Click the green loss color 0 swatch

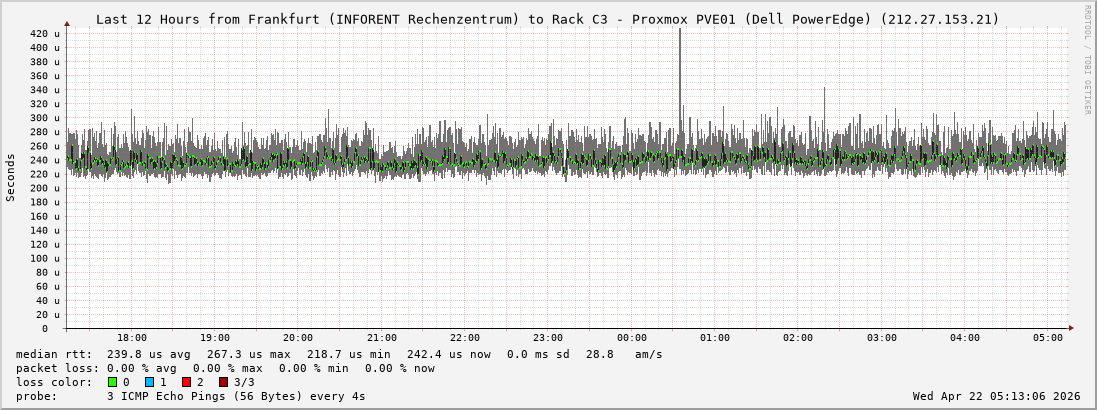(112, 382)
